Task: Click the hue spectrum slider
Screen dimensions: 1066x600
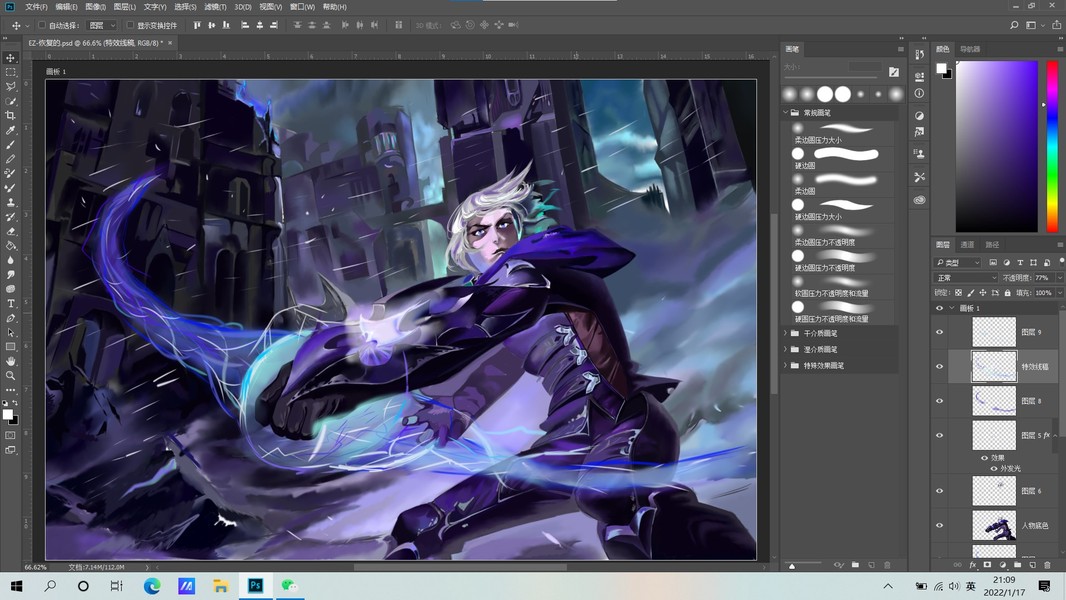Action: click(x=1052, y=146)
